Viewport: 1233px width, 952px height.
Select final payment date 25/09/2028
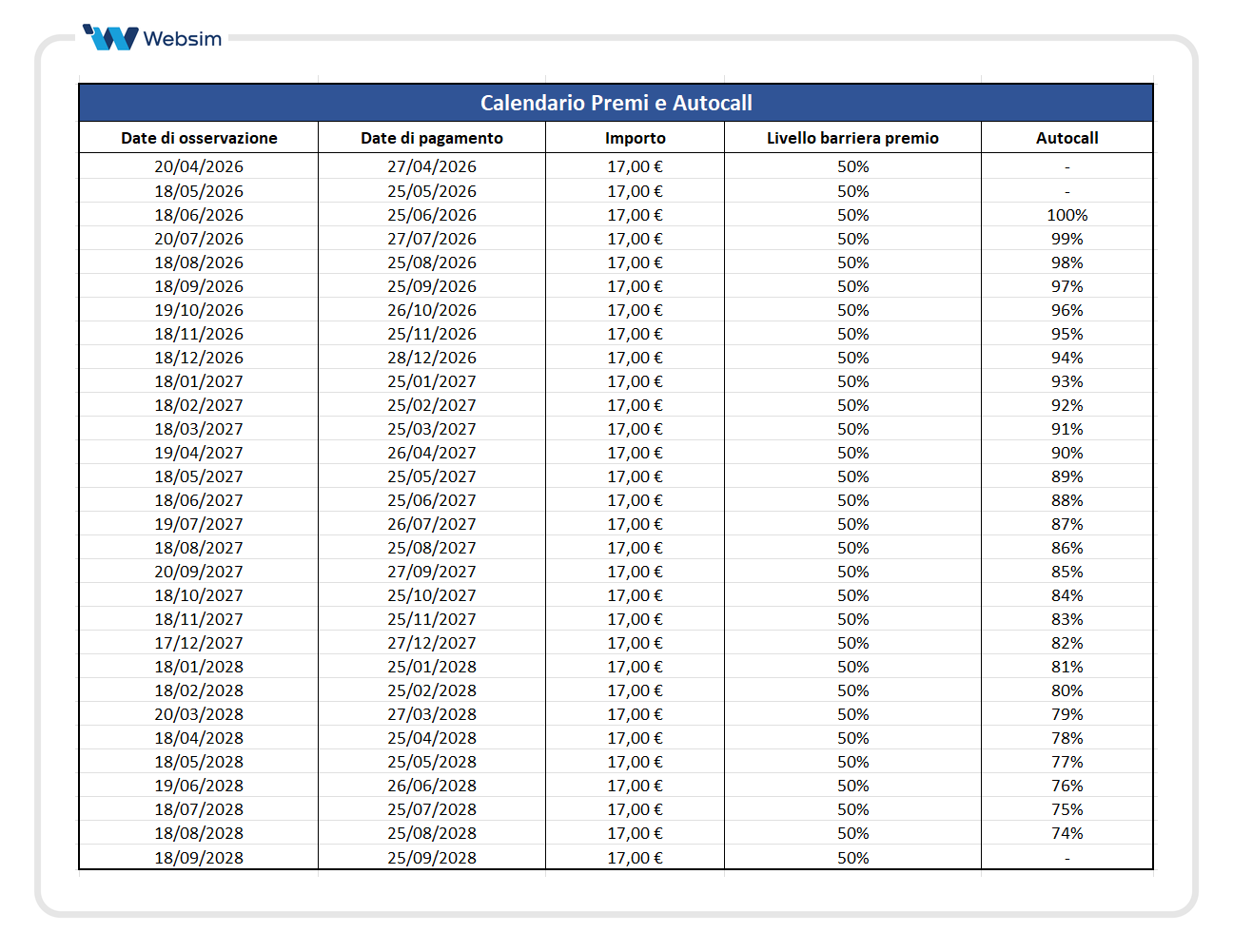(x=432, y=858)
